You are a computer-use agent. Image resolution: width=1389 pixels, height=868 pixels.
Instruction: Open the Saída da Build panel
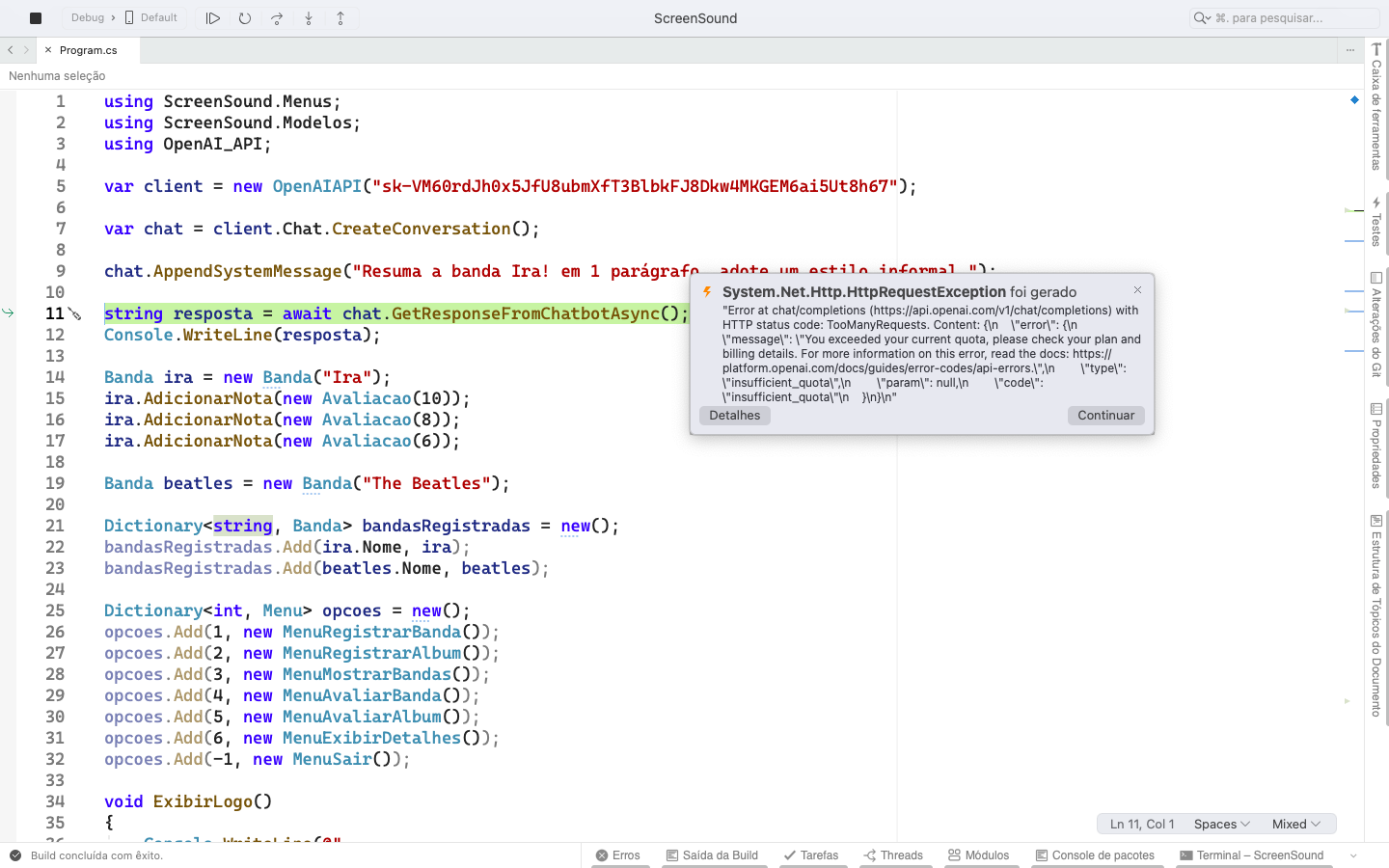pyautogui.click(x=712, y=855)
